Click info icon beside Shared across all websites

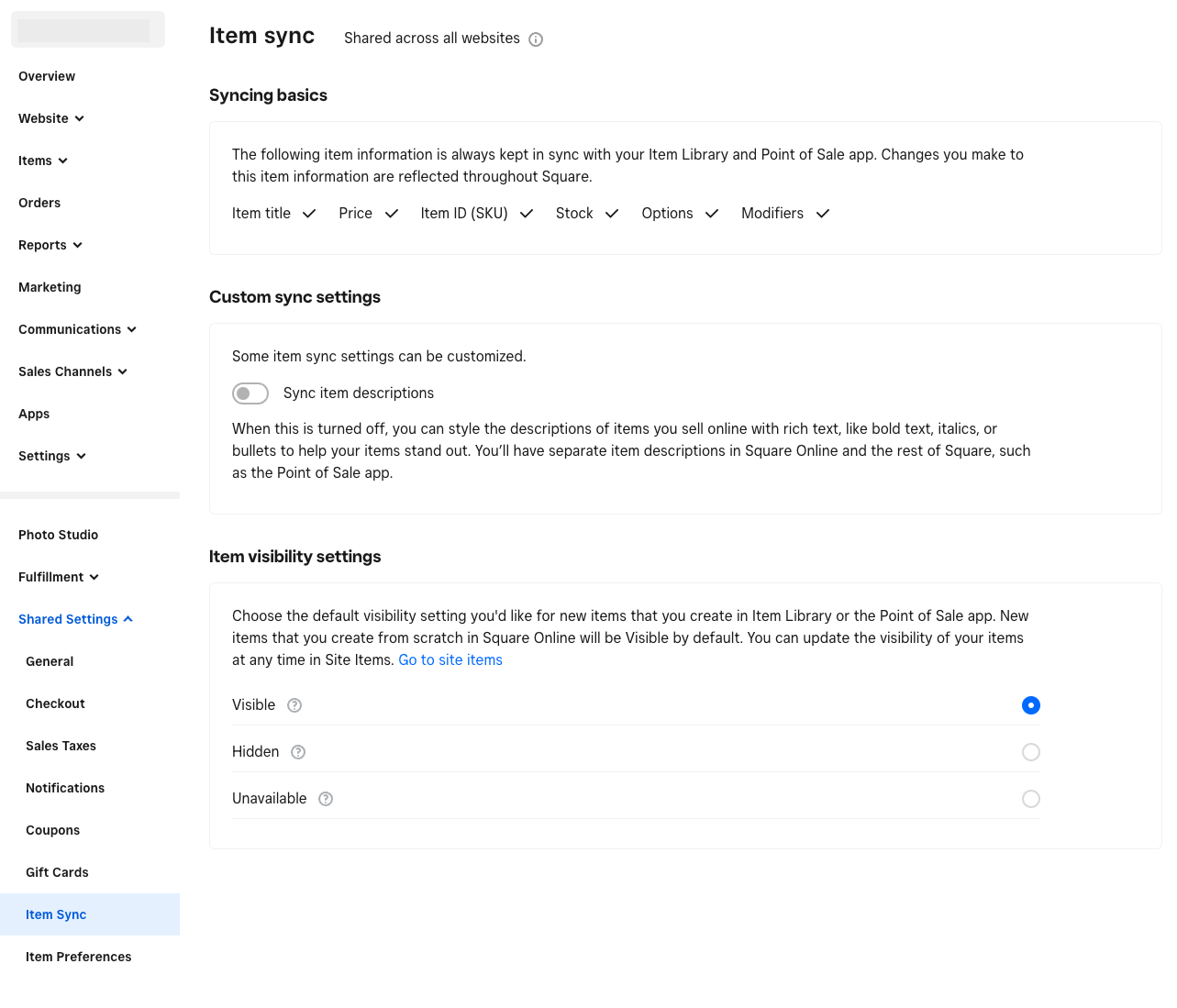point(536,39)
